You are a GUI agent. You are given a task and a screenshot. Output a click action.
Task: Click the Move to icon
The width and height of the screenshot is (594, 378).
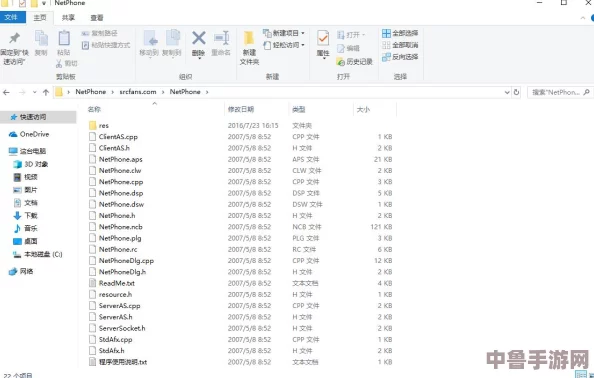pyautogui.click(x=149, y=38)
